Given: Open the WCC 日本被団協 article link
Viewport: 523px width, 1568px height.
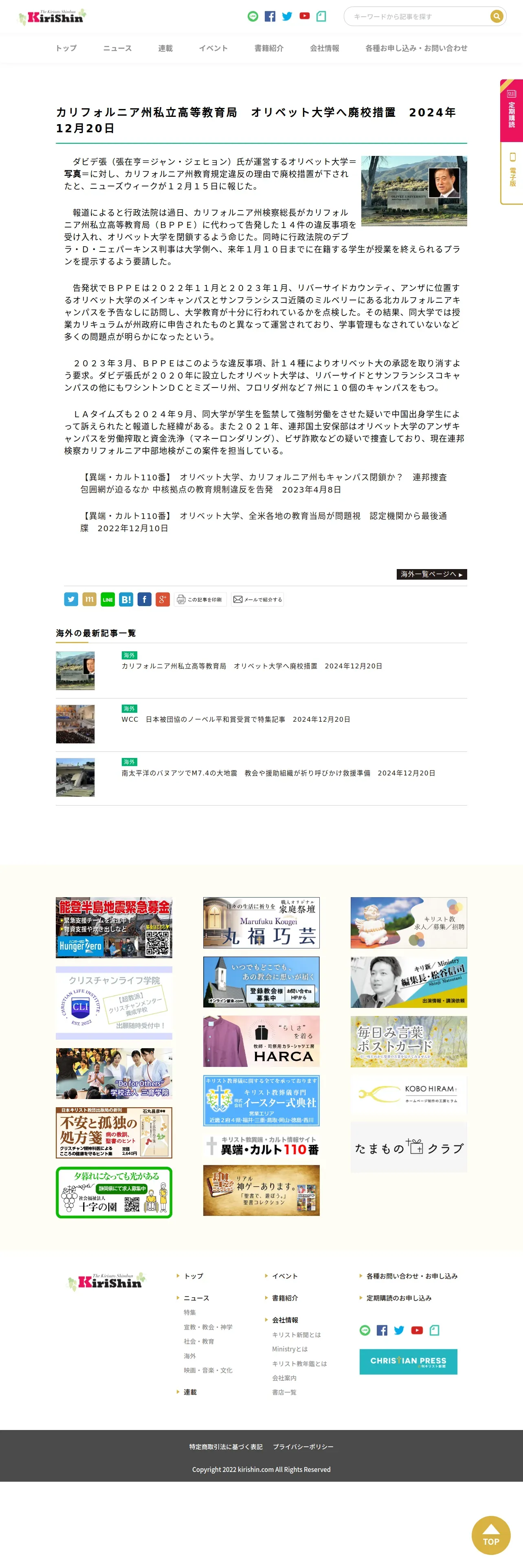Looking at the screenshot, I should (235, 719).
